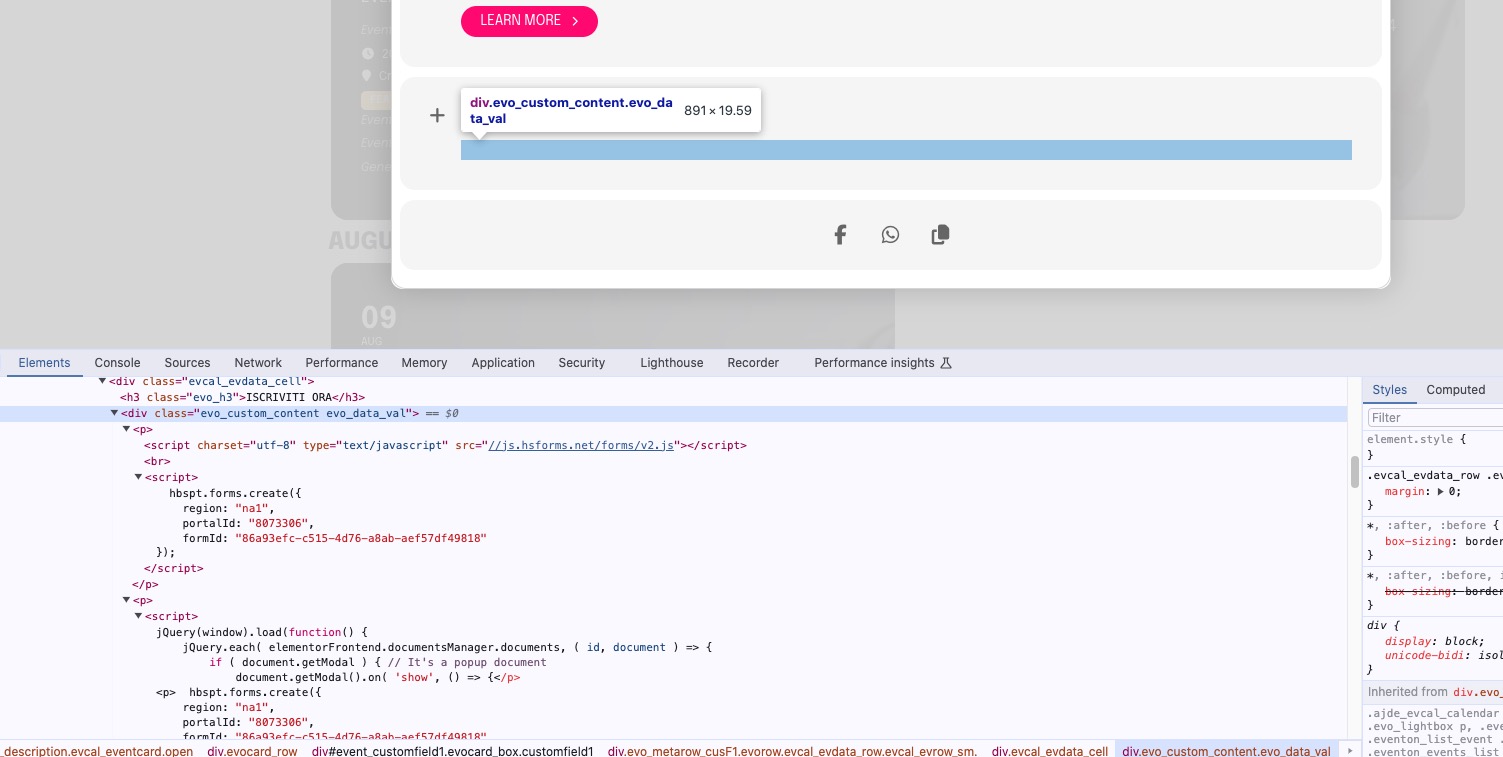Select the br element row
The width and height of the screenshot is (1503, 757).
[157, 461]
